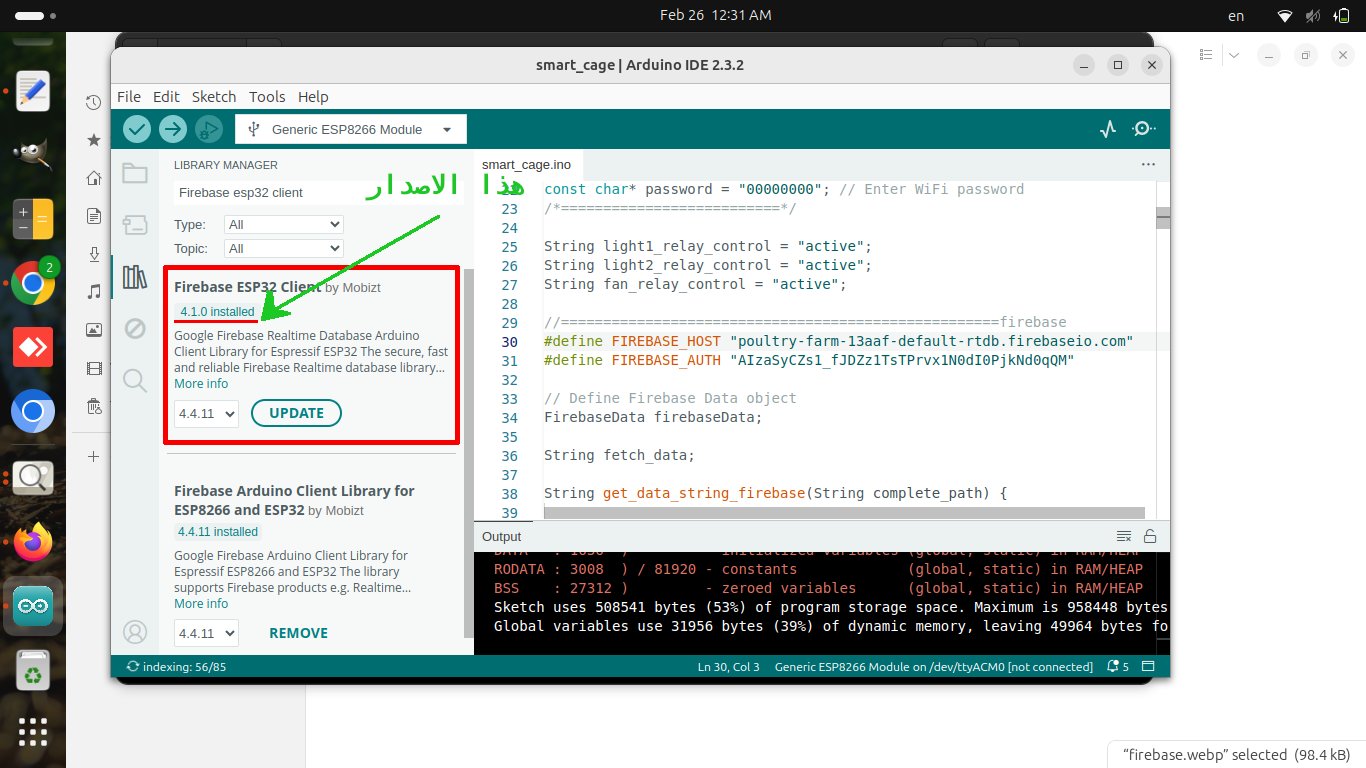Click the editor vertical scrollbar thumb

click(1163, 218)
